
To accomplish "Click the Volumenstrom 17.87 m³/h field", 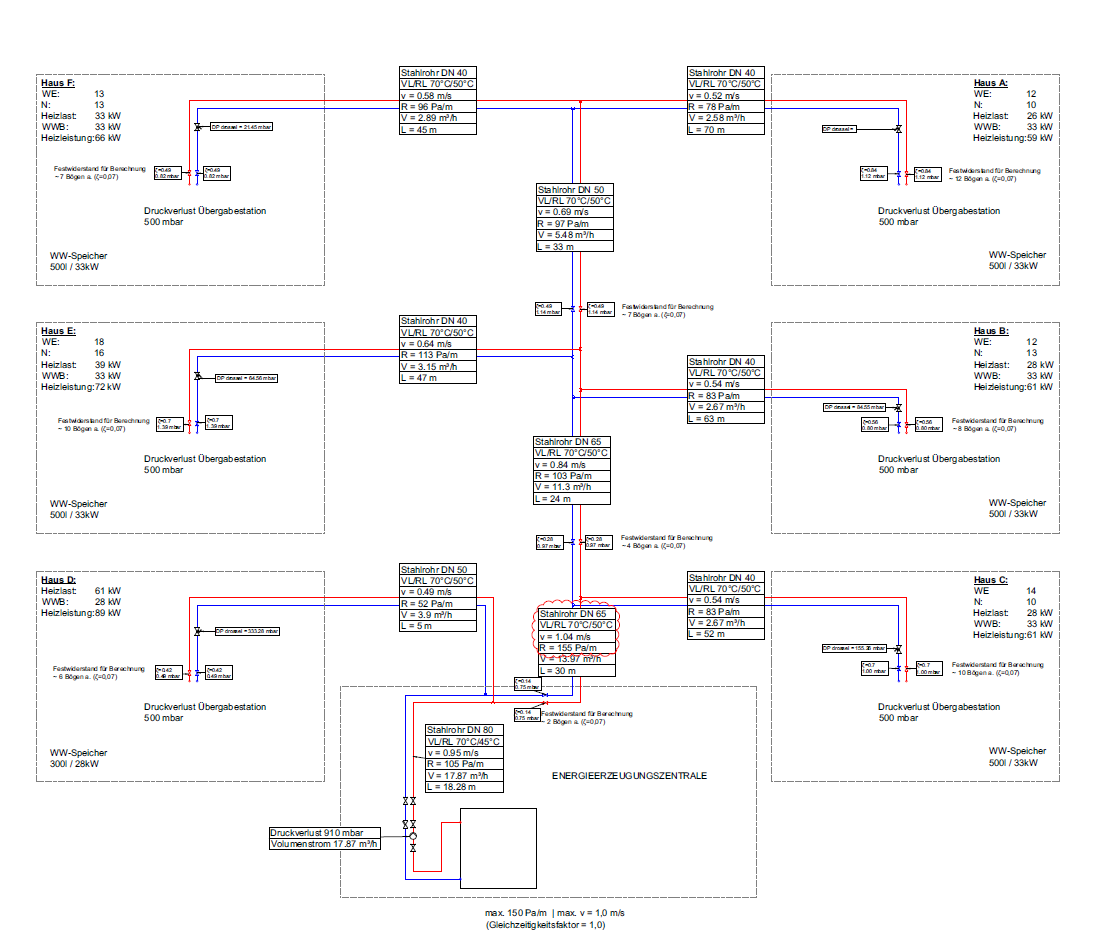I will pyautogui.click(x=325, y=845).
